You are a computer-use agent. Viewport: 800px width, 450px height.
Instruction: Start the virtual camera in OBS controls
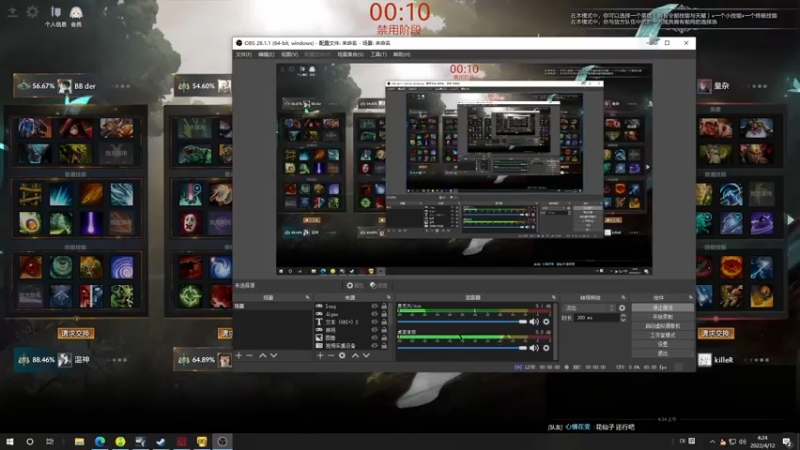coord(662,326)
